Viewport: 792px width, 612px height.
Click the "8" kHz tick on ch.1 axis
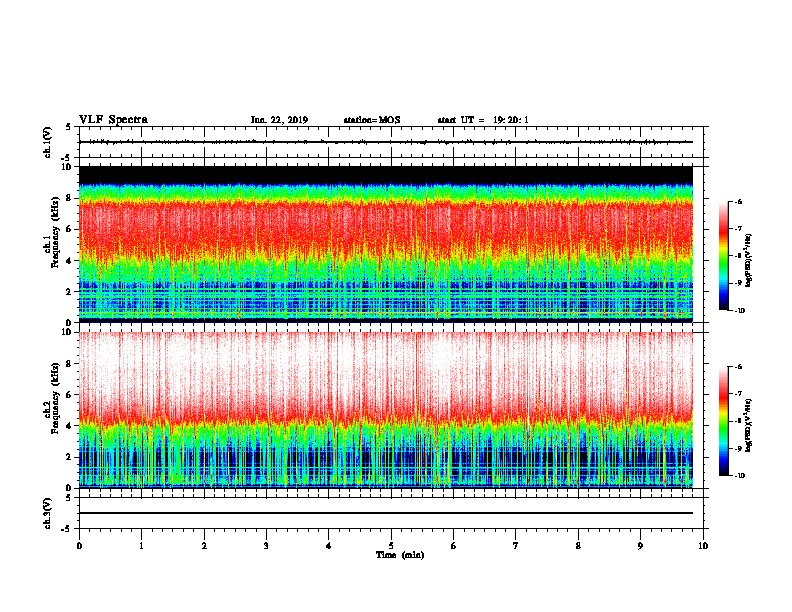[69, 198]
